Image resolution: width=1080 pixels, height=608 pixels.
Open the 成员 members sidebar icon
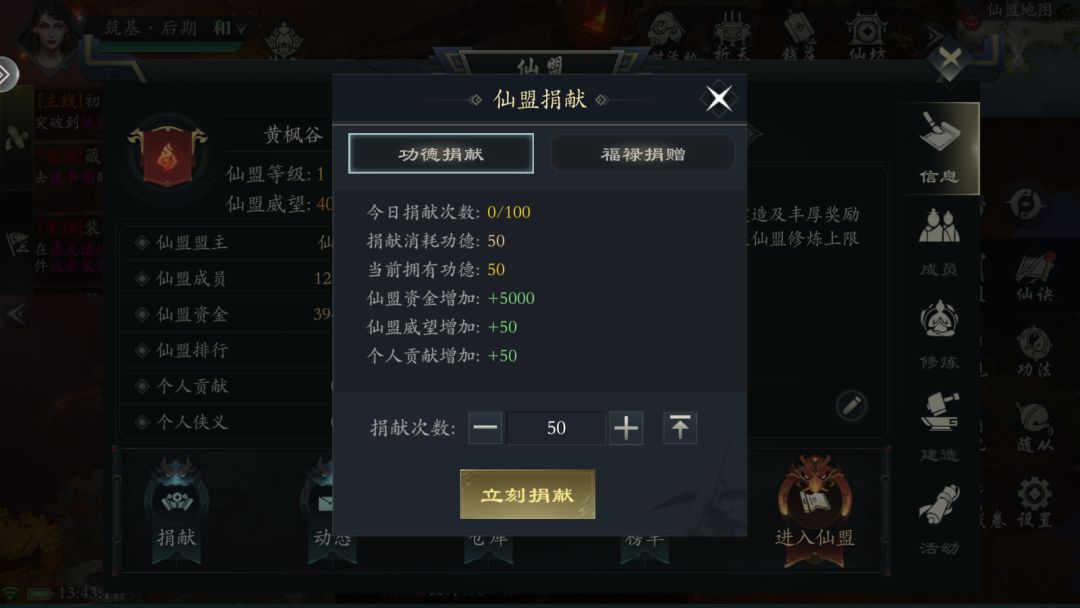pos(939,242)
